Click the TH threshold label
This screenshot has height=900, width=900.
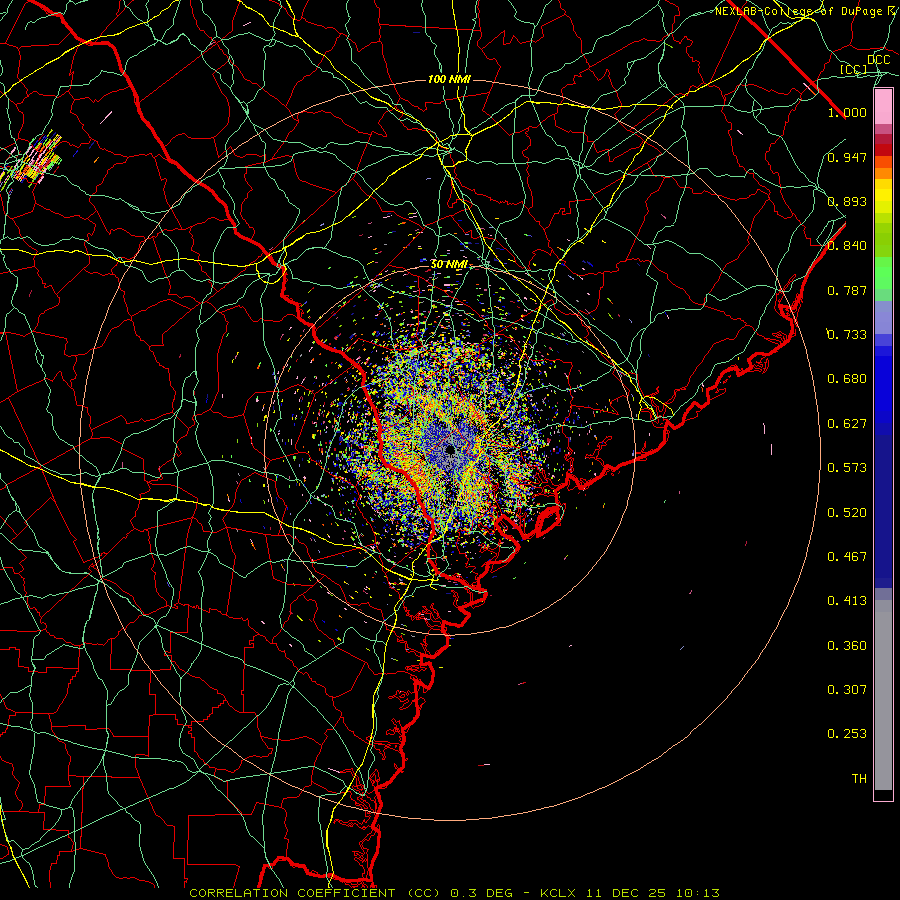click(859, 779)
